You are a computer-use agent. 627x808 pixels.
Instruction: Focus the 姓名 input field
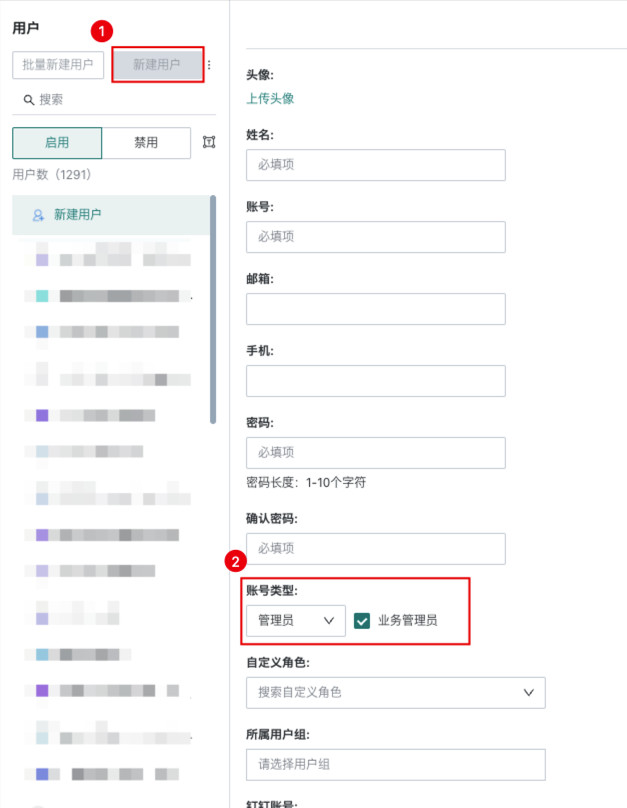[375, 165]
